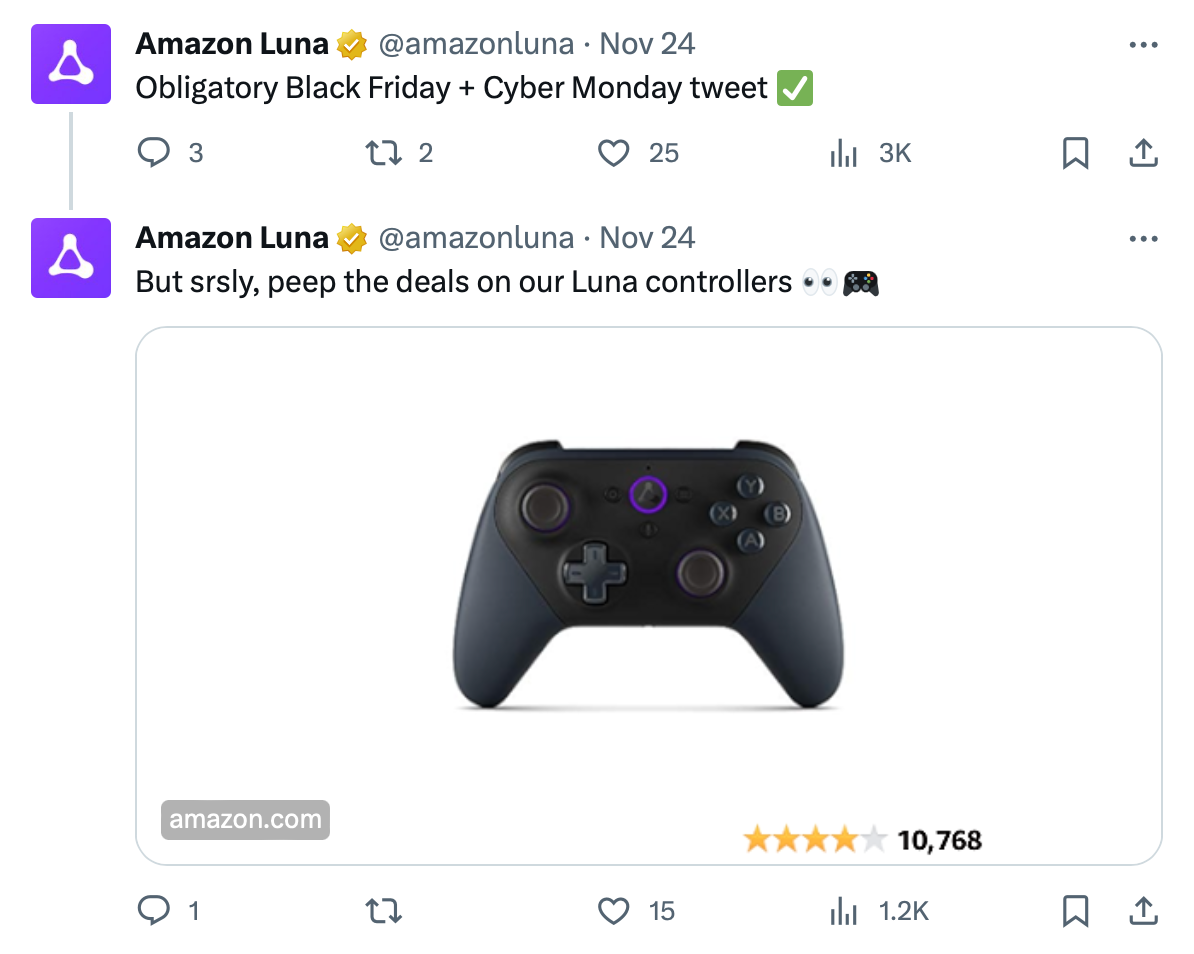Image resolution: width=1194 pixels, height=954 pixels.
Task: Click the Amazon Luna avatar on the first tweet
Action: coord(70,64)
